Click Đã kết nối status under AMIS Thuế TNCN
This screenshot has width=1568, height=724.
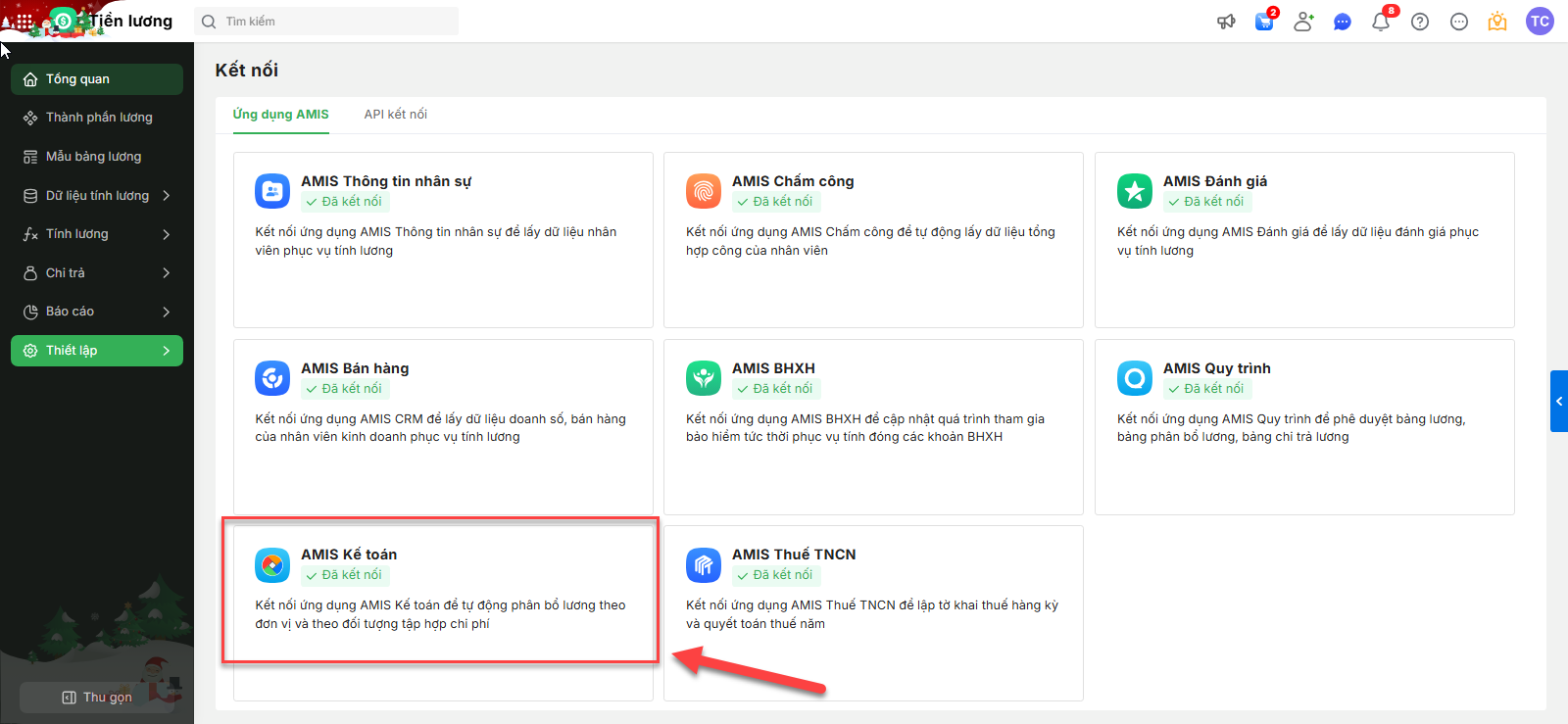coord(775,575)
